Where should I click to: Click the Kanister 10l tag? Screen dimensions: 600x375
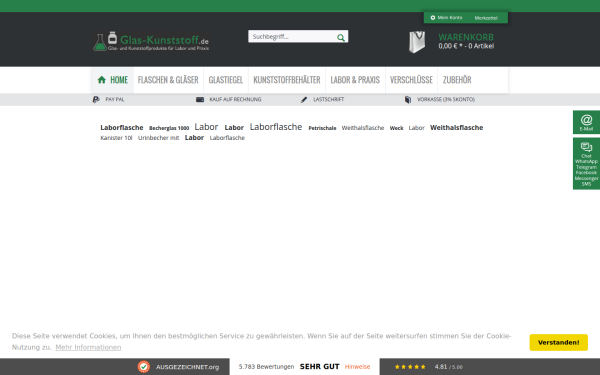(x=116, y=138)
